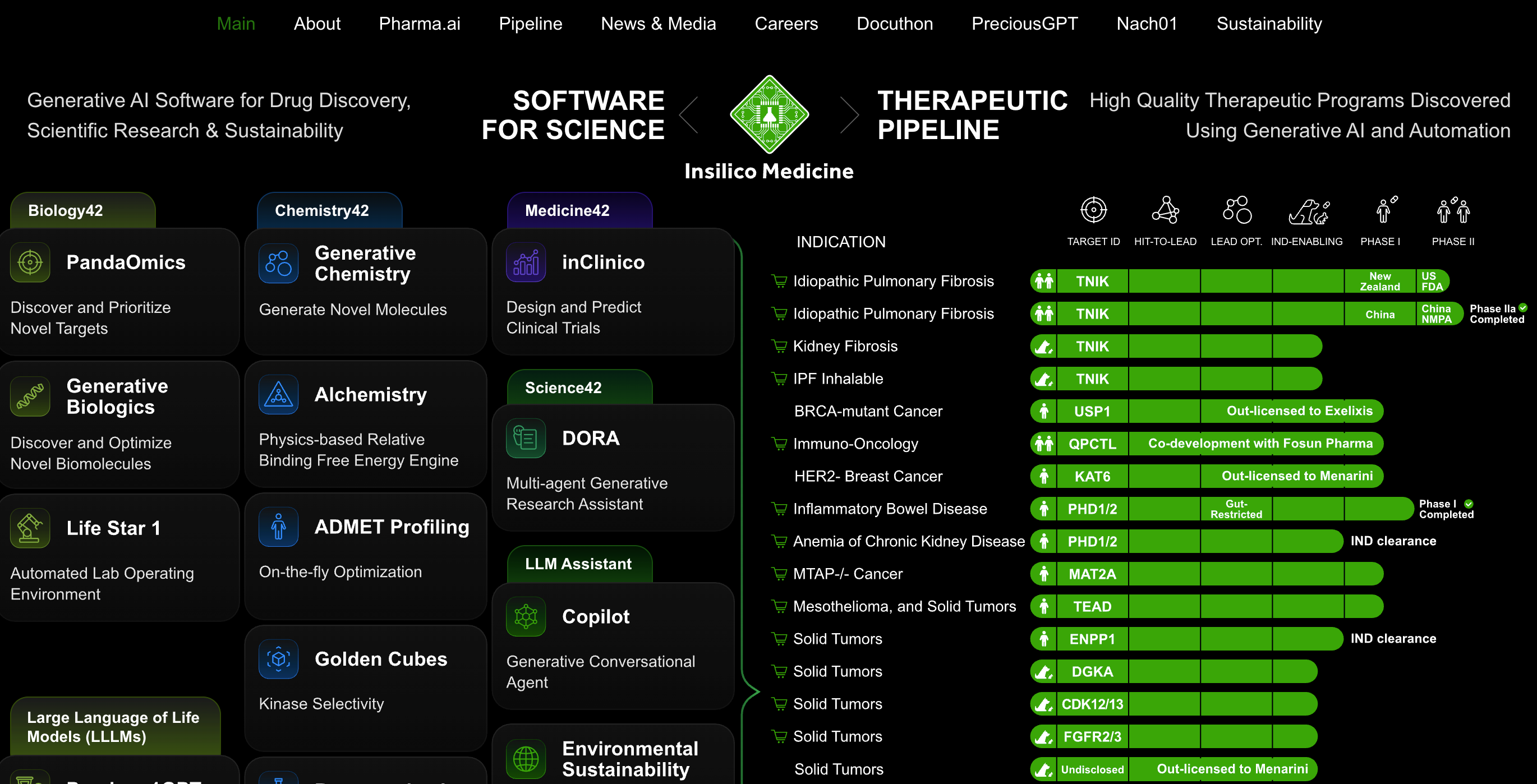Image resolution: width=1537 pixels, height=784 pixels.
Task: Click cart icon beside Inflammatory Bowel Disease
Action: click(779, 508)
